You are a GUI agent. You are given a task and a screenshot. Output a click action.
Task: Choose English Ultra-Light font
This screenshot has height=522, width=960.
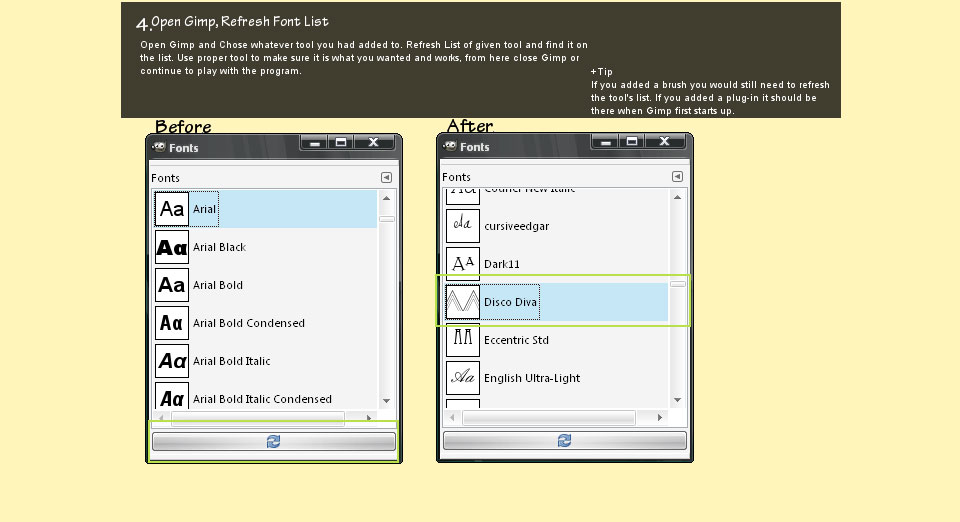coord(556,378)
